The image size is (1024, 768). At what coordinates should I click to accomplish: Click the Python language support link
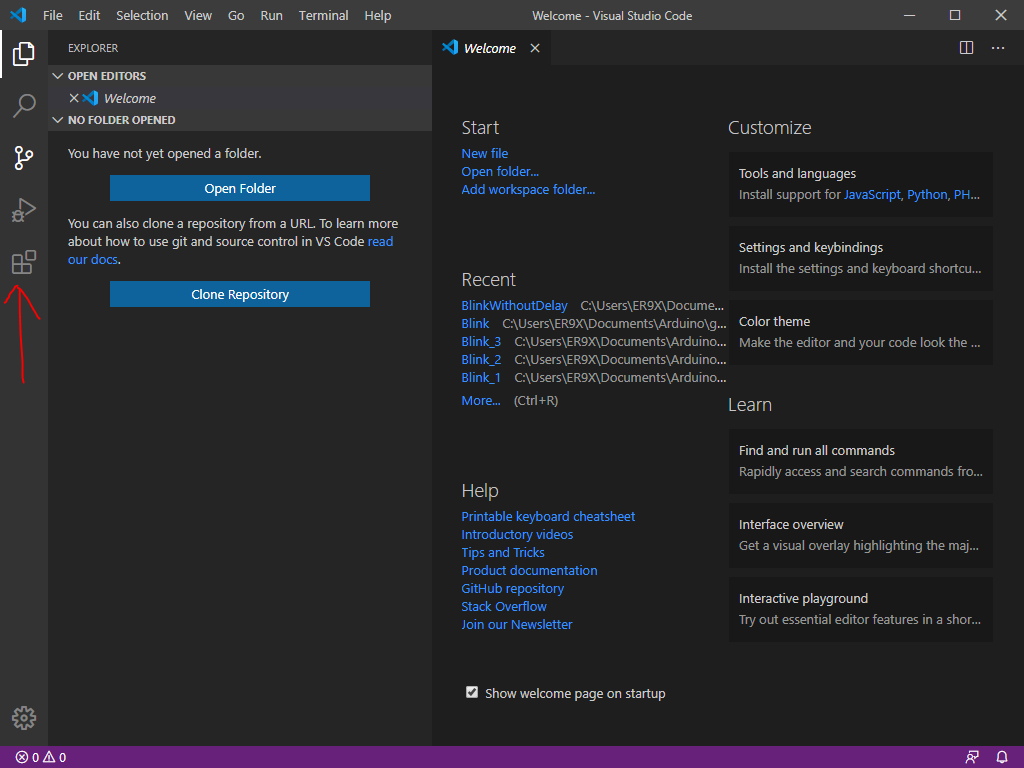pyautogui.click(x=927, y=195)
